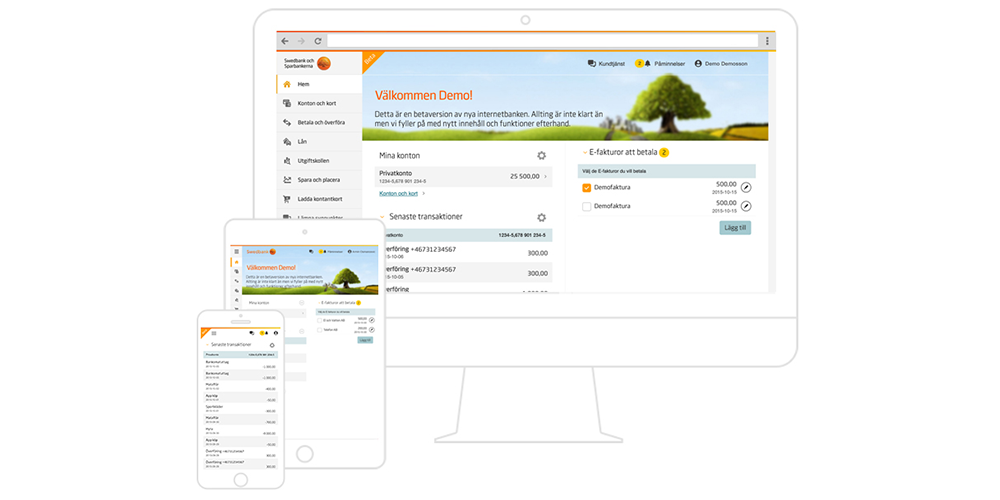Viewport: 1000px width, 500px height.
Task: Click the account number 1234-5,678 901 234-5 in the transactions header
Action: (522, 235)
